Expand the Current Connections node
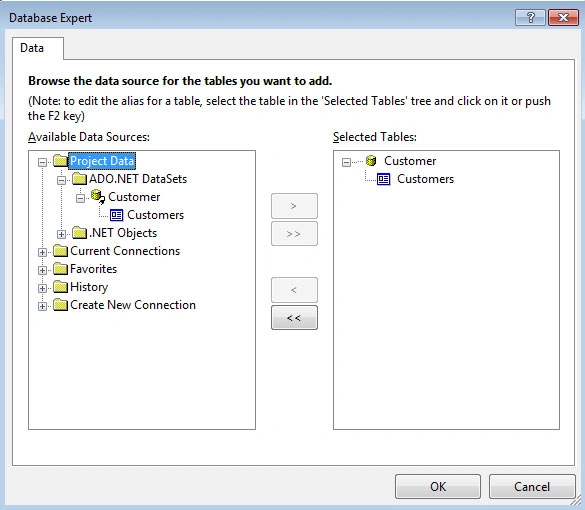This screenshot has width=585, height=510. point(42,252)
